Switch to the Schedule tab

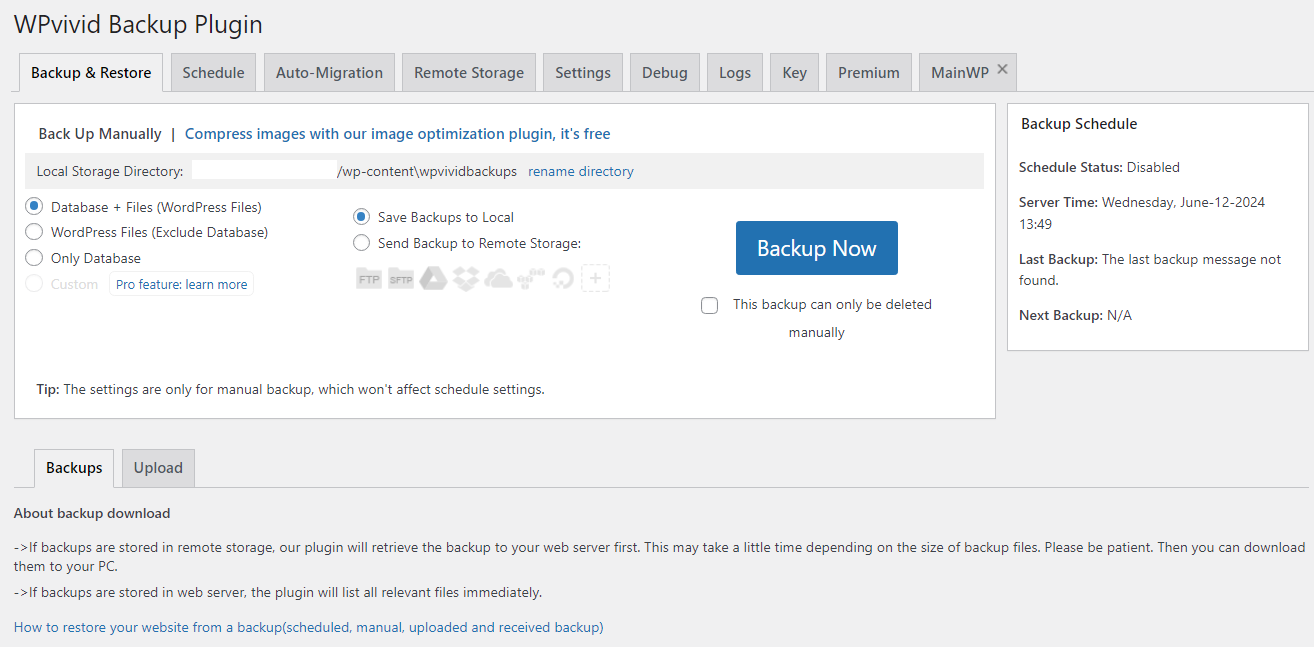coord(214,73)
